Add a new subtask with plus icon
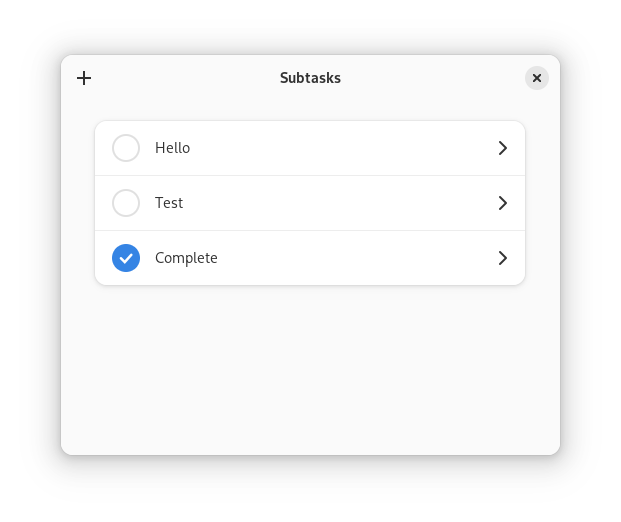This screenshot has width=621, height=522. coord(84,78)
